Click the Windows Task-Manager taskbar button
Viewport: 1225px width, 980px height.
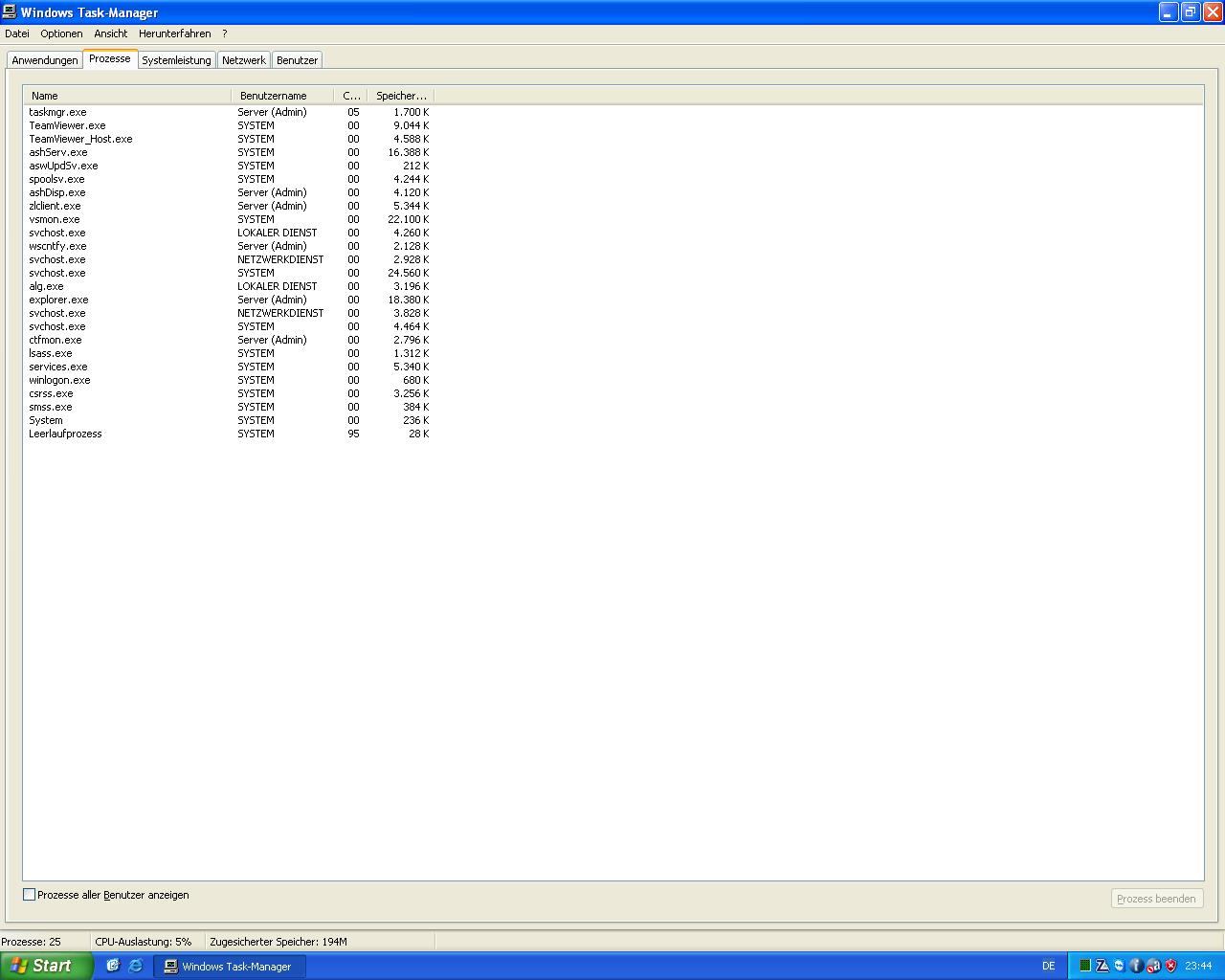click(x=230, y=967)
